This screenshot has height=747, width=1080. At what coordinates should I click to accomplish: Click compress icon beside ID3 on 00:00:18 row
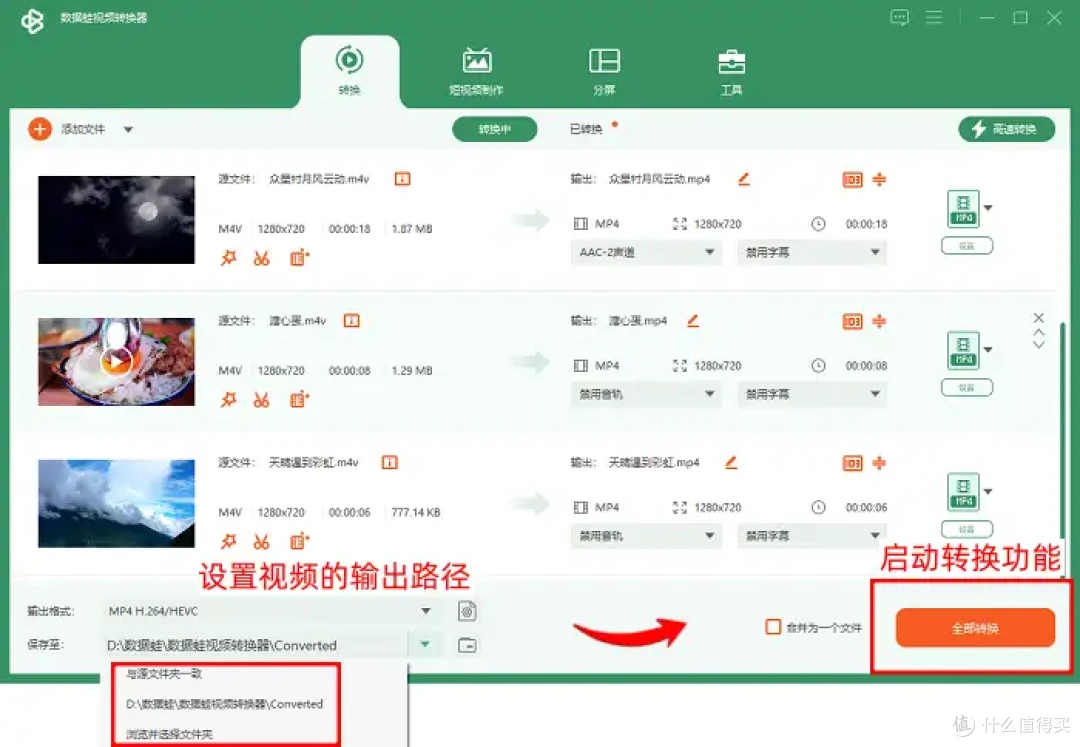tap(879, 180)
